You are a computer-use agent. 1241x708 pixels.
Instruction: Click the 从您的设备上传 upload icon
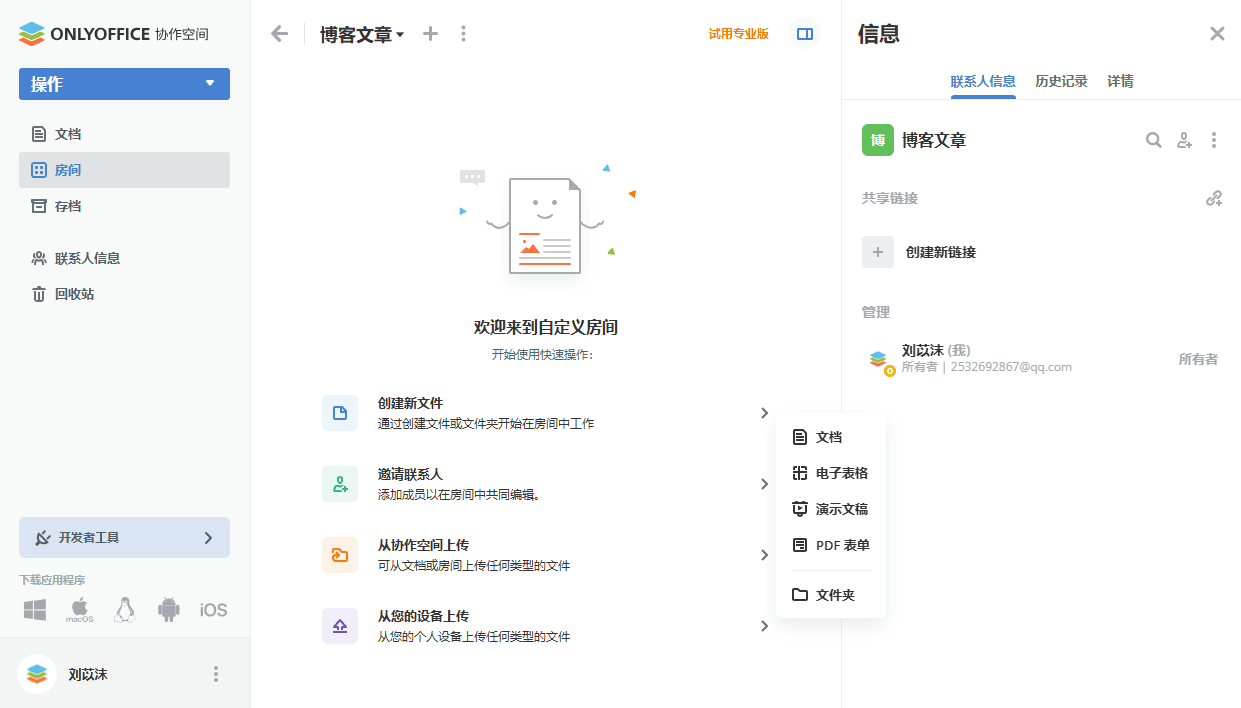340,626
